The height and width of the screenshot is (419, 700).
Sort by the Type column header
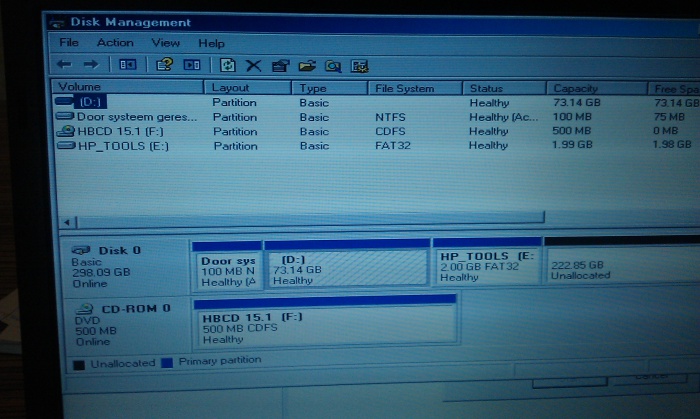click(329, 88)
